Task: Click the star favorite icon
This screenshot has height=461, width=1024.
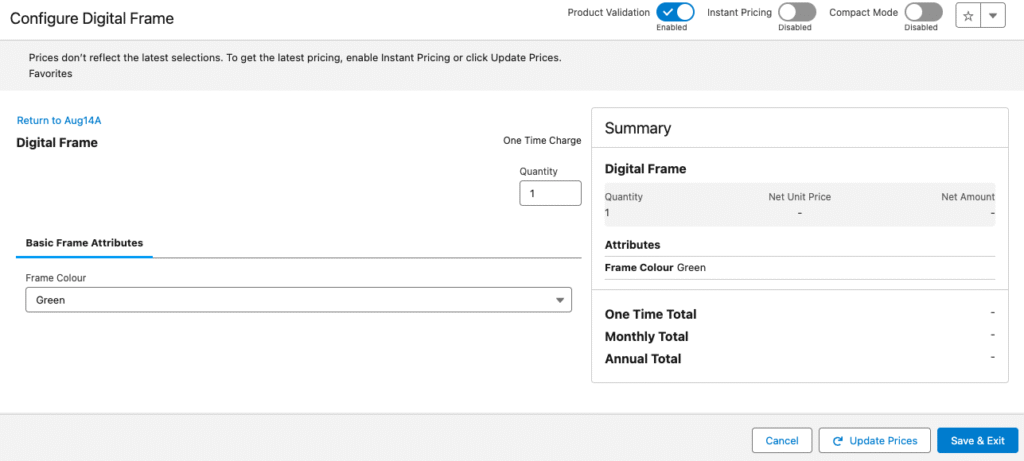Action: pos(968,16)
